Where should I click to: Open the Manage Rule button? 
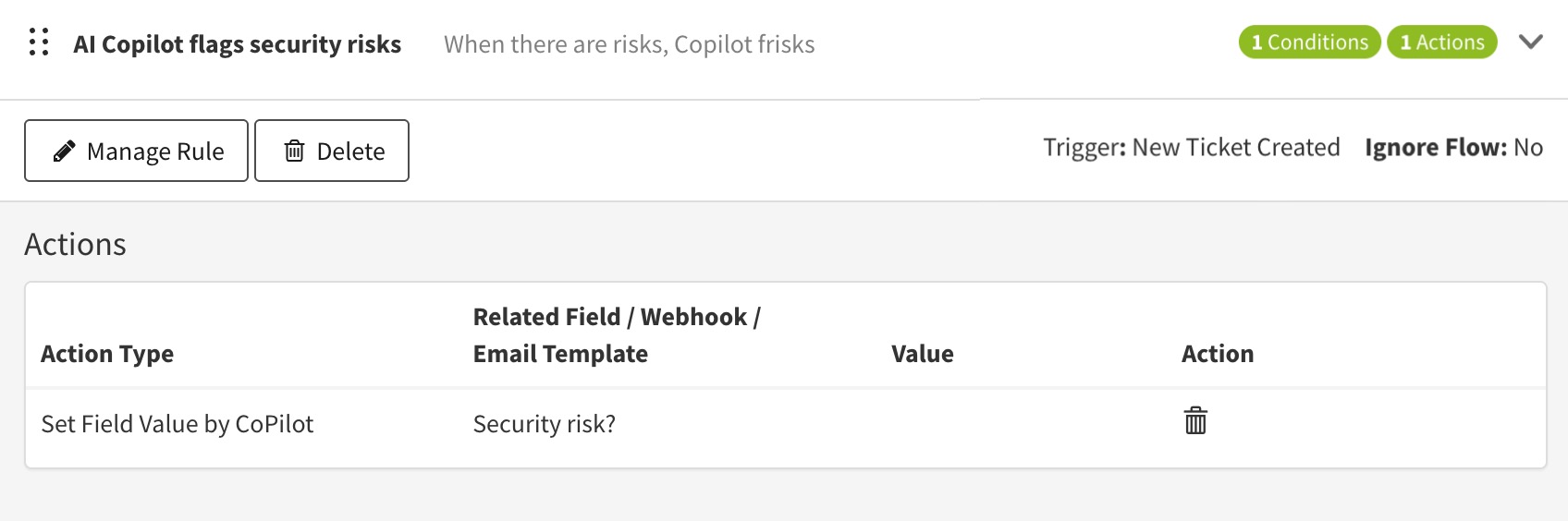136,151
